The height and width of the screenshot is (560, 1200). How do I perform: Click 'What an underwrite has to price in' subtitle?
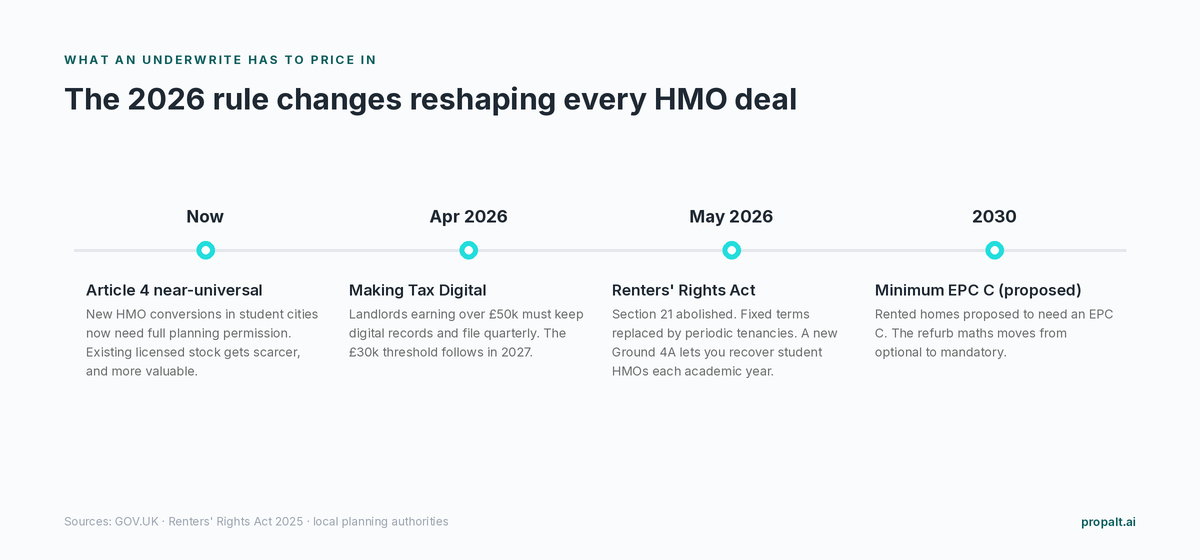220,60
